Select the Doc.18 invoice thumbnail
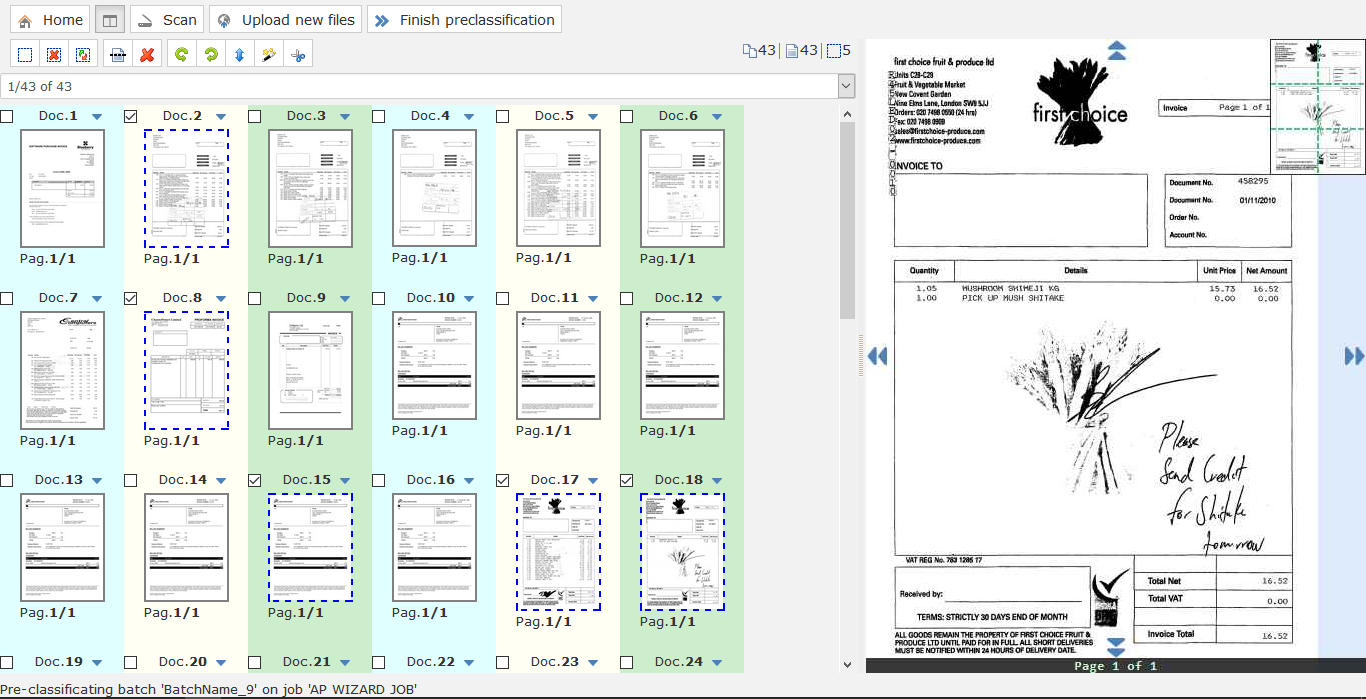 pyautogui.click(x=682, y=551)
